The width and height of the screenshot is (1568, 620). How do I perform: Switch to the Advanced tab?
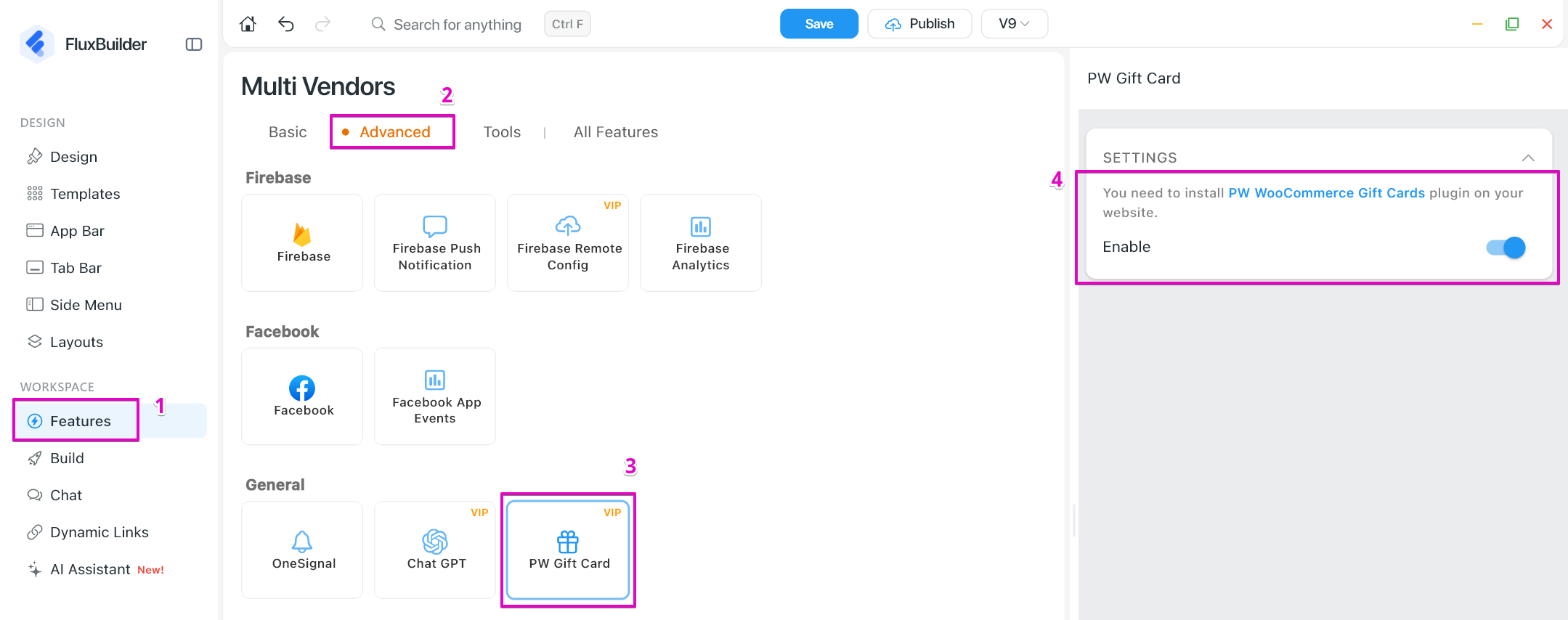394,132
